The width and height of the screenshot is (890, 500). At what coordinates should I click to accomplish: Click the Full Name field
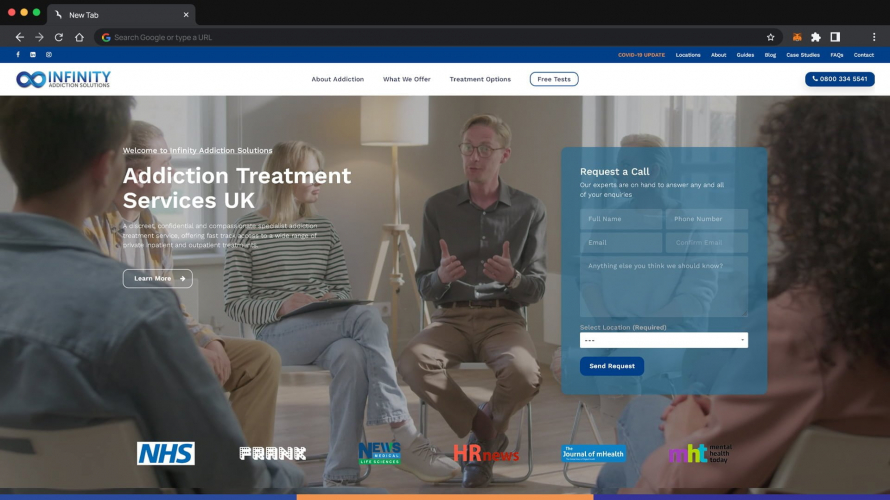tap(621, 219)
